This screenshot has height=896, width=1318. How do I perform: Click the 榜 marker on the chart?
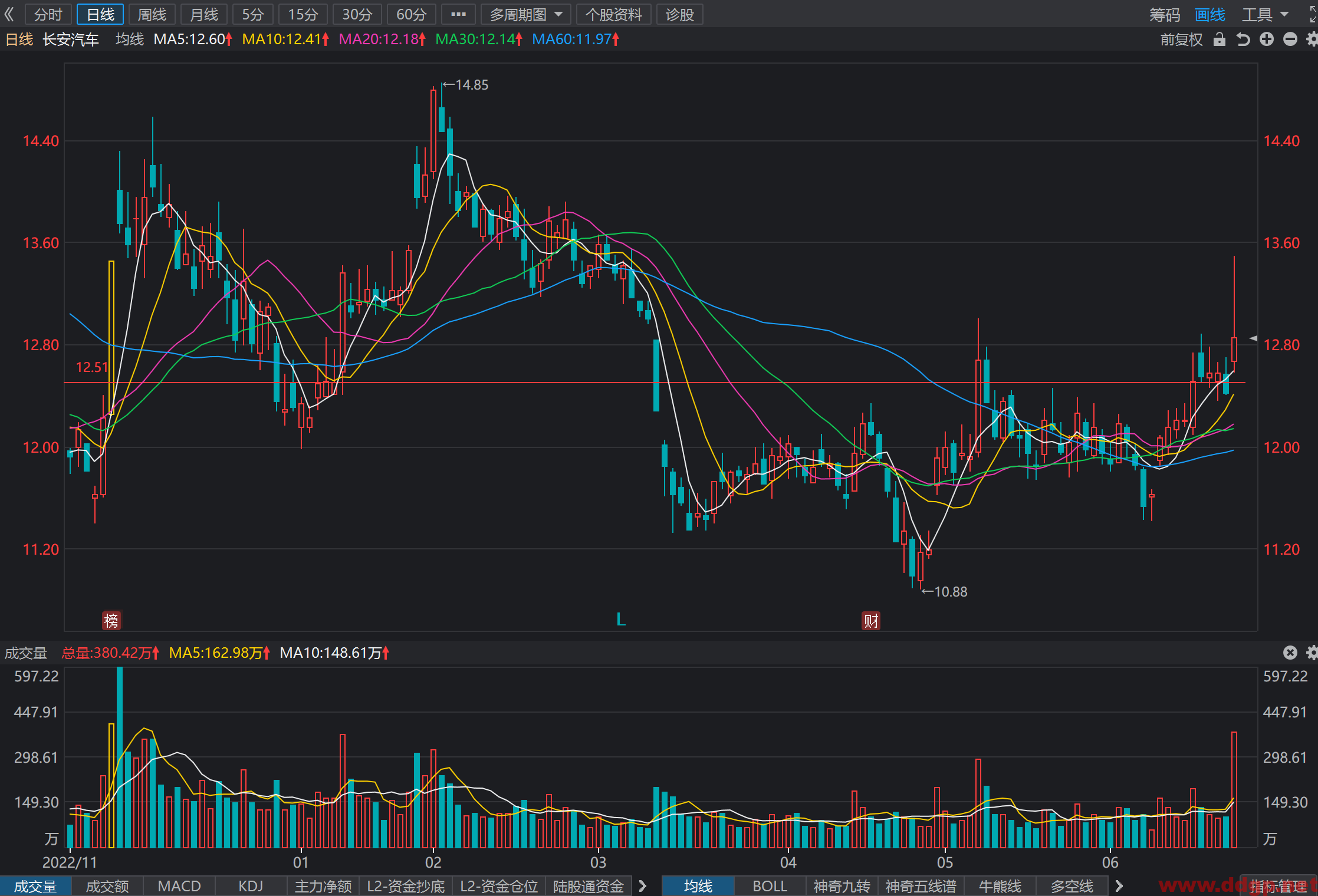click(111, 620)
